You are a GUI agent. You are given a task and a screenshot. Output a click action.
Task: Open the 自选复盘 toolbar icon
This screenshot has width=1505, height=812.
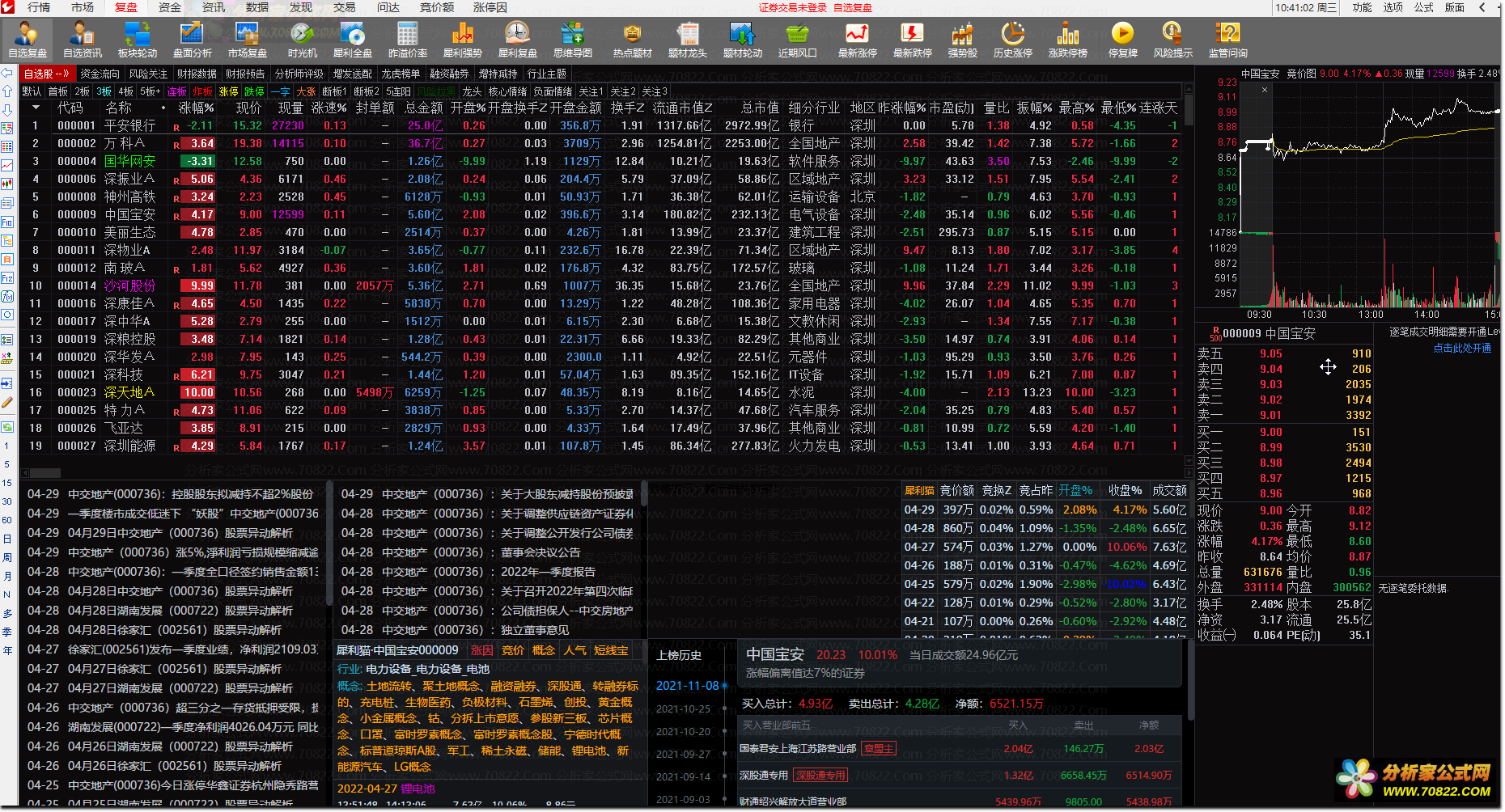(28, 39)
